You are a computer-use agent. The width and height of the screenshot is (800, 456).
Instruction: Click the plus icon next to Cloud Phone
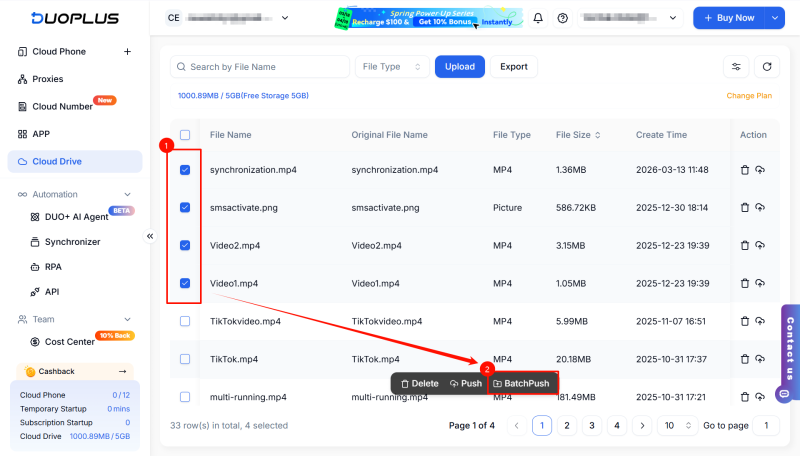pos(127,52)
